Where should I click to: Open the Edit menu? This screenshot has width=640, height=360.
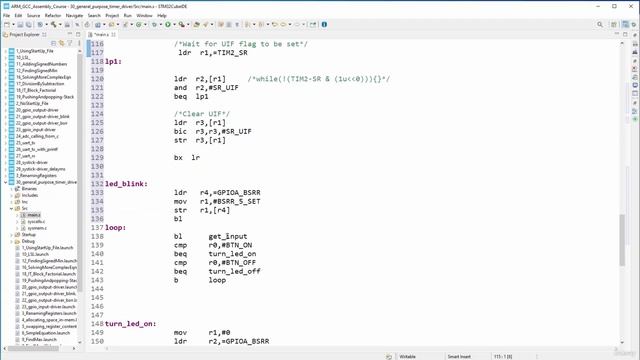18,16
